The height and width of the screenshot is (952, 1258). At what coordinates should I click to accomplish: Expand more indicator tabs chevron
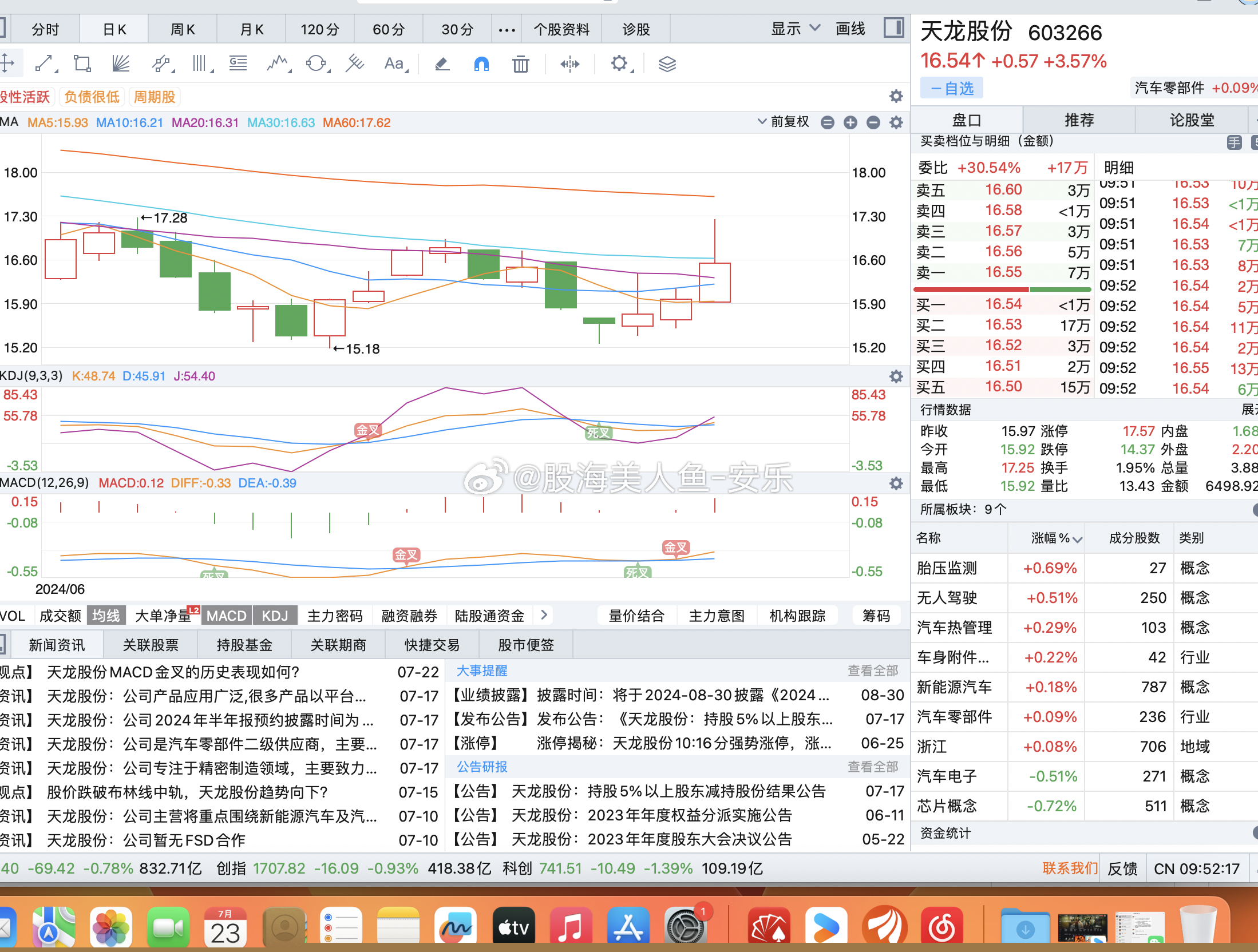click(544, 615)
